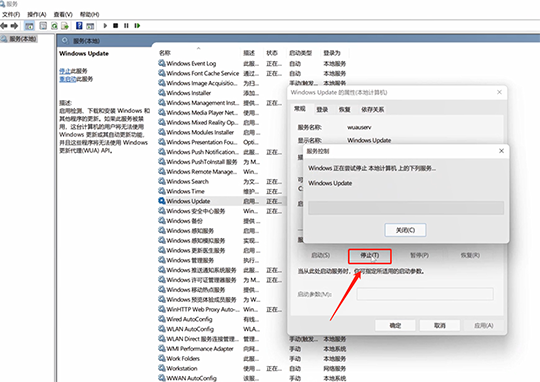Viewport: 540px width, 382px height.
Task: Open the 帮助(H) menu
Action: click(90, 14)
